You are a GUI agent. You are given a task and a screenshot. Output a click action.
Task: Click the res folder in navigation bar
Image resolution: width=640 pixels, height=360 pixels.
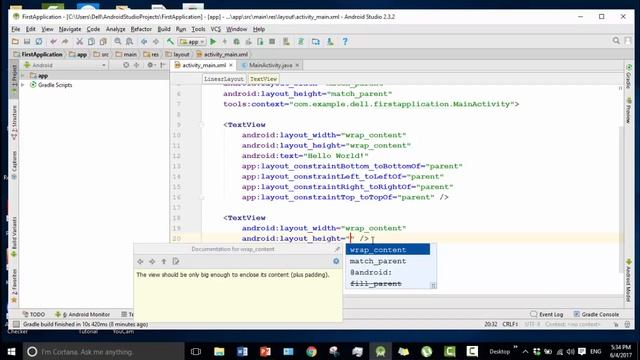point(151,54)
